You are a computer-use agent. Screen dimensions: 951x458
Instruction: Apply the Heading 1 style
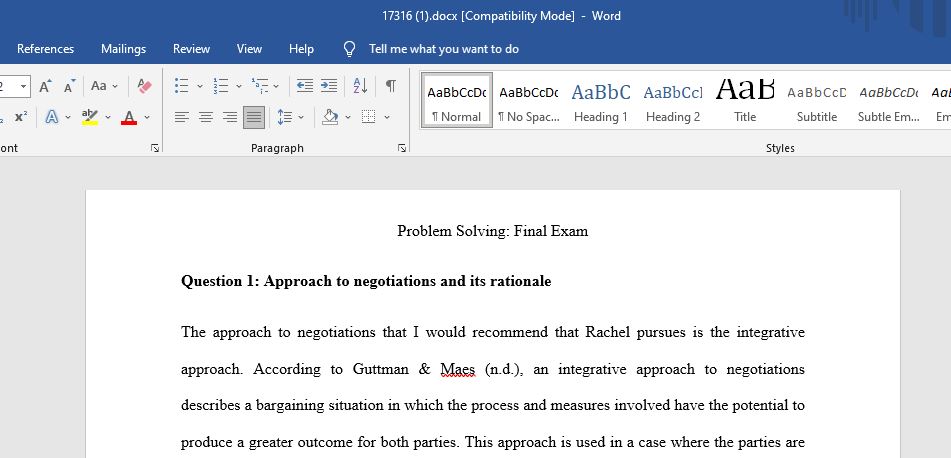[x=600, y=100]
